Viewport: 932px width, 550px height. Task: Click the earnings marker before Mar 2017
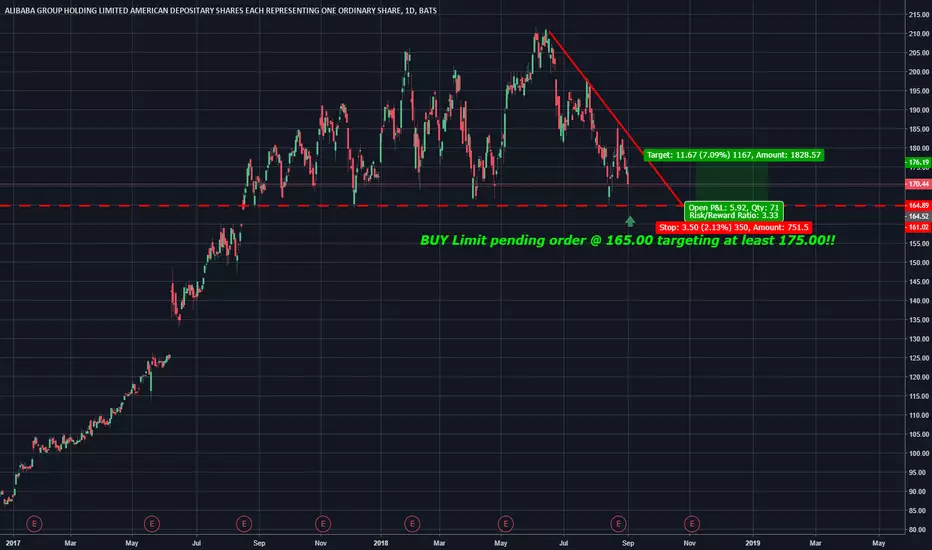(34, 524)
